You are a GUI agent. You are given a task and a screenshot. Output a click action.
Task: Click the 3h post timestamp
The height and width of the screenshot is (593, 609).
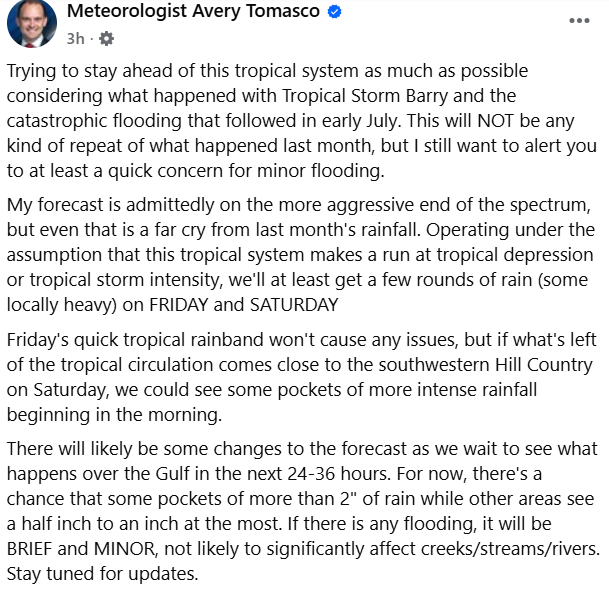coord(75,39)
